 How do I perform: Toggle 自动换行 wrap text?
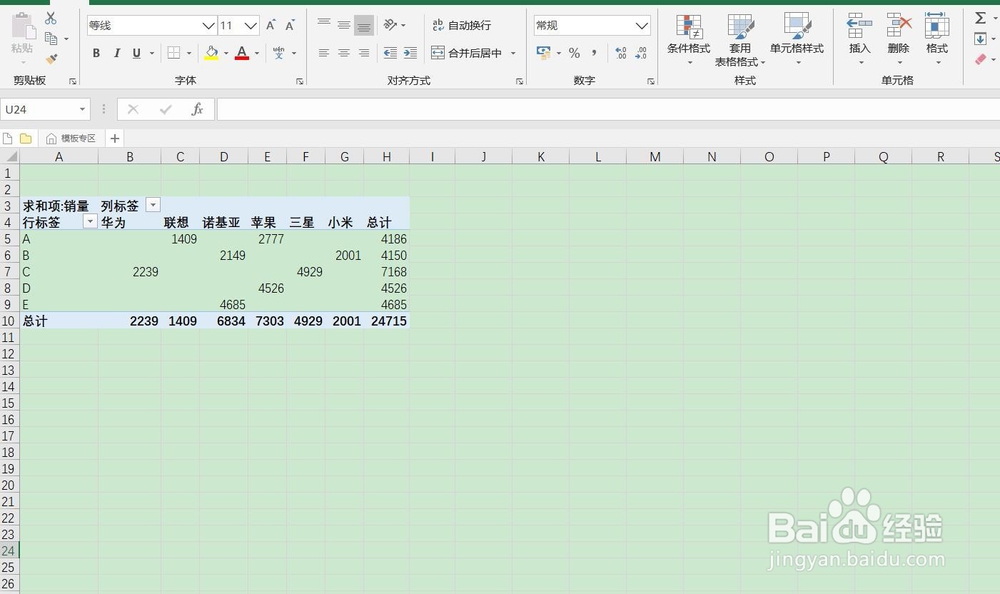point(461,26)
